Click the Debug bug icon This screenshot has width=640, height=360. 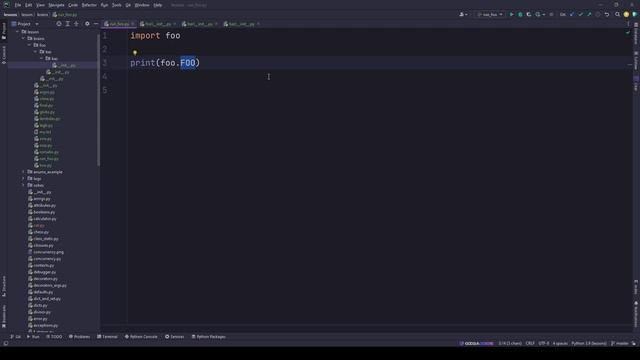tap(520, 14)
